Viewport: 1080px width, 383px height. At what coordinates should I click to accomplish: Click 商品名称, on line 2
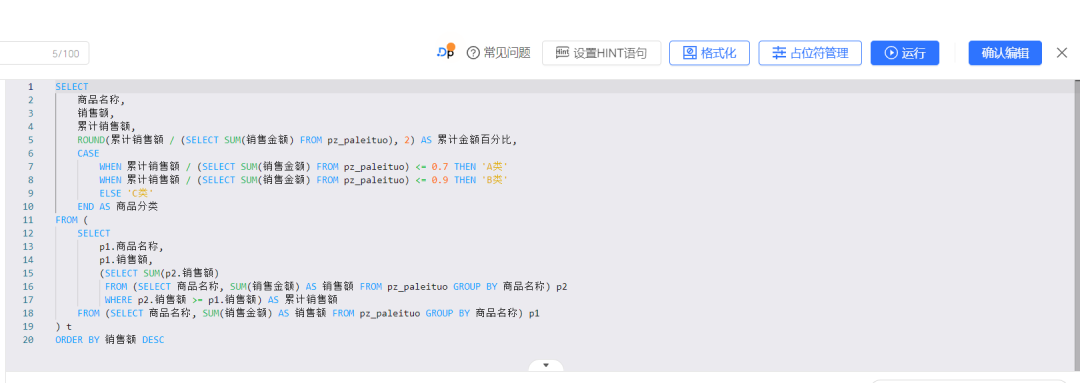(101, 100)
